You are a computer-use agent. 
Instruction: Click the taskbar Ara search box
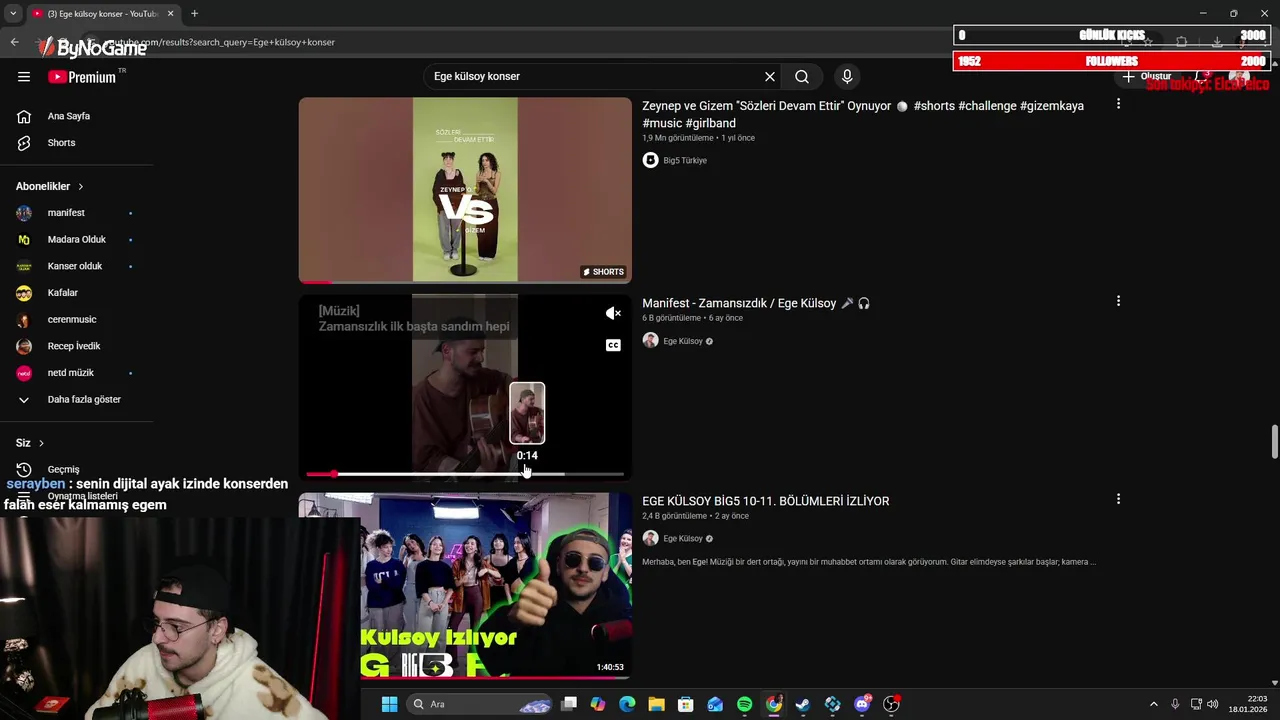[x=480, y=704]
